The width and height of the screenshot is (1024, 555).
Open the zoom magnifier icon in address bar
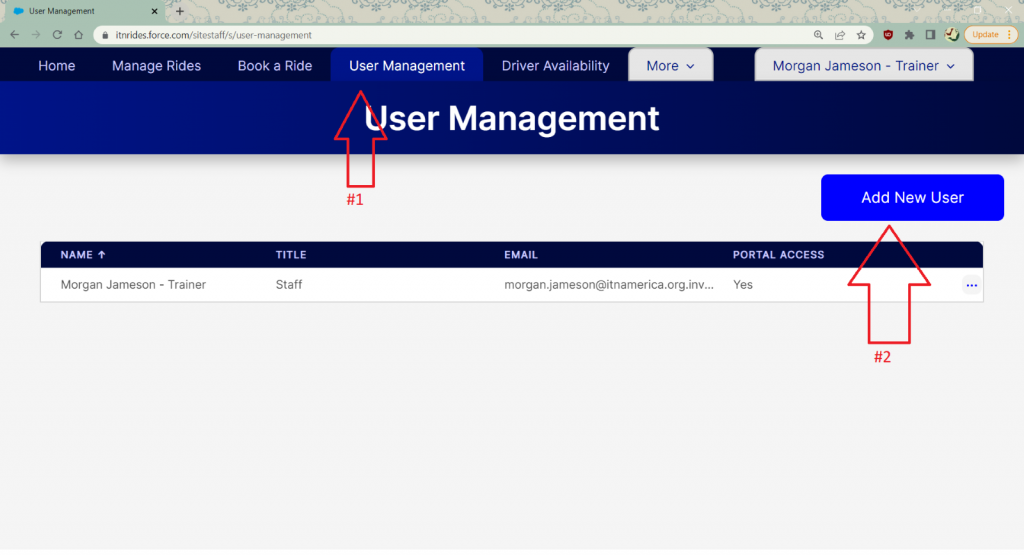point(818,34)
